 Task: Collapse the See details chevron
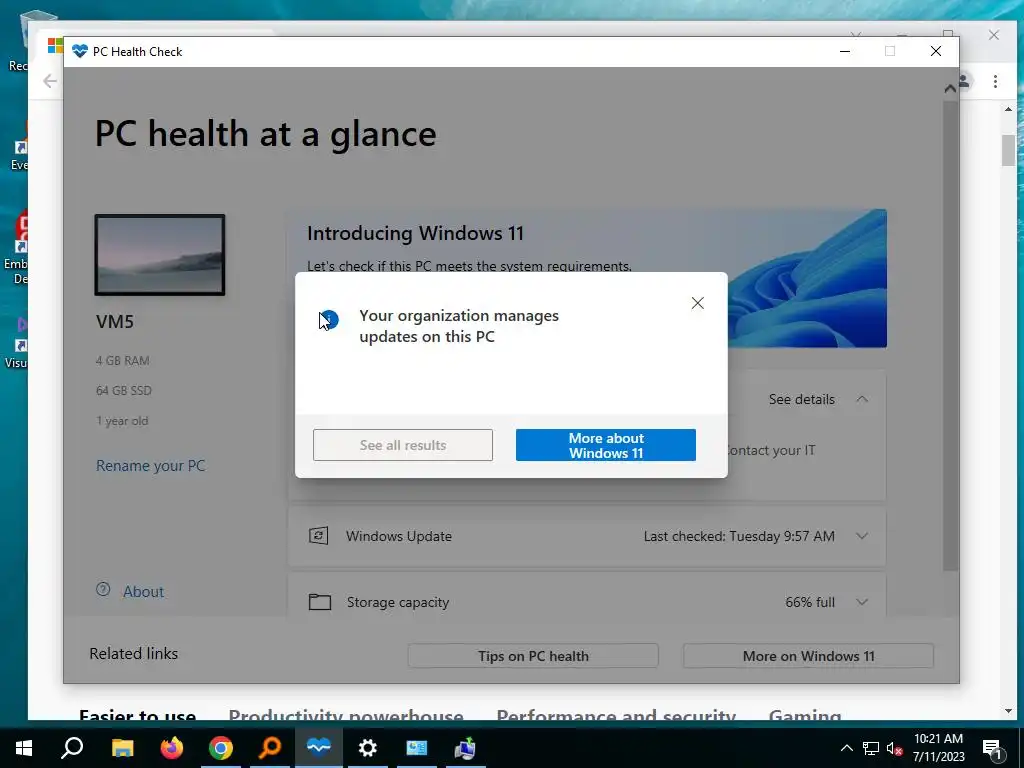[862, 399]
